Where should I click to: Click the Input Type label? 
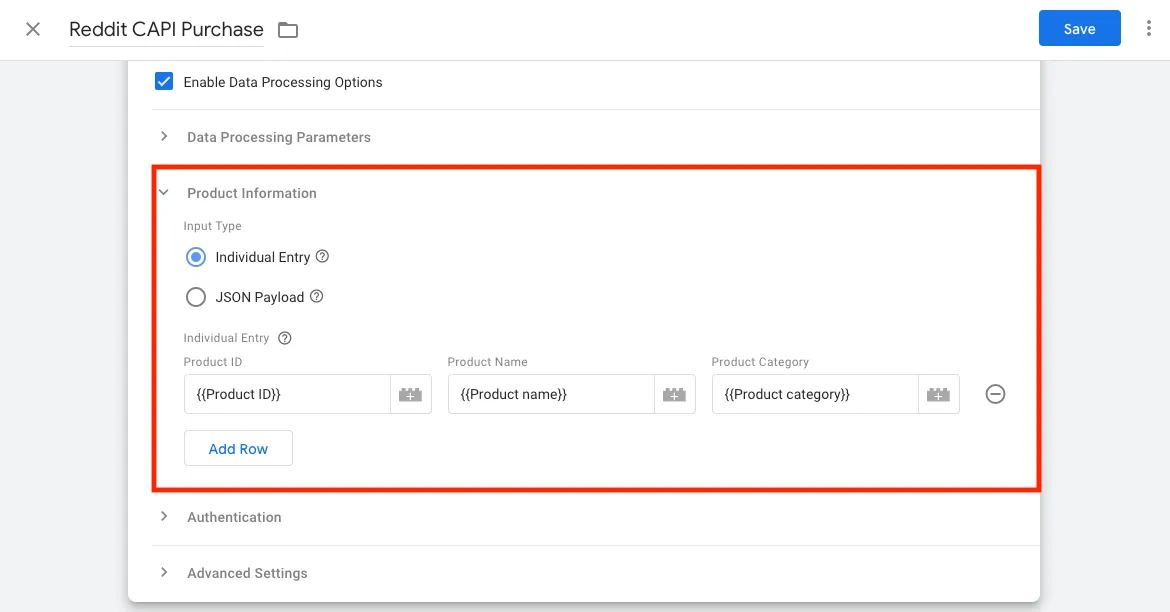tap(213, 226)
